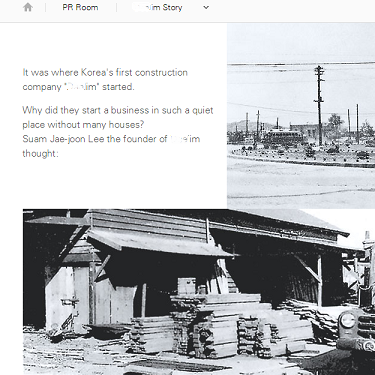Click the word "thought:"
Viewport: 375px width, 375px height.
tap(40, 153)
